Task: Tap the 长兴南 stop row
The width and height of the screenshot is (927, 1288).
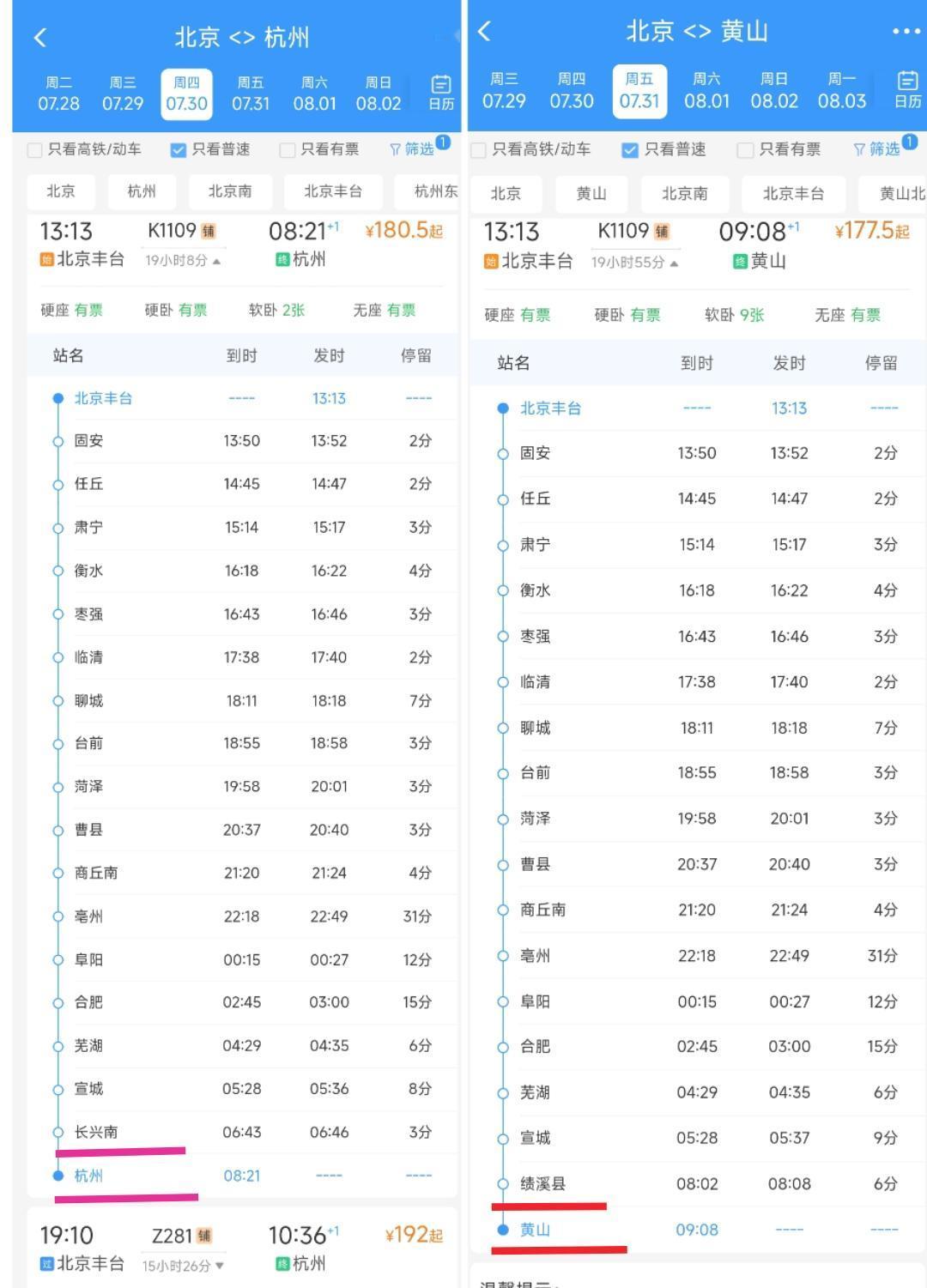Action: (243, 1133)
